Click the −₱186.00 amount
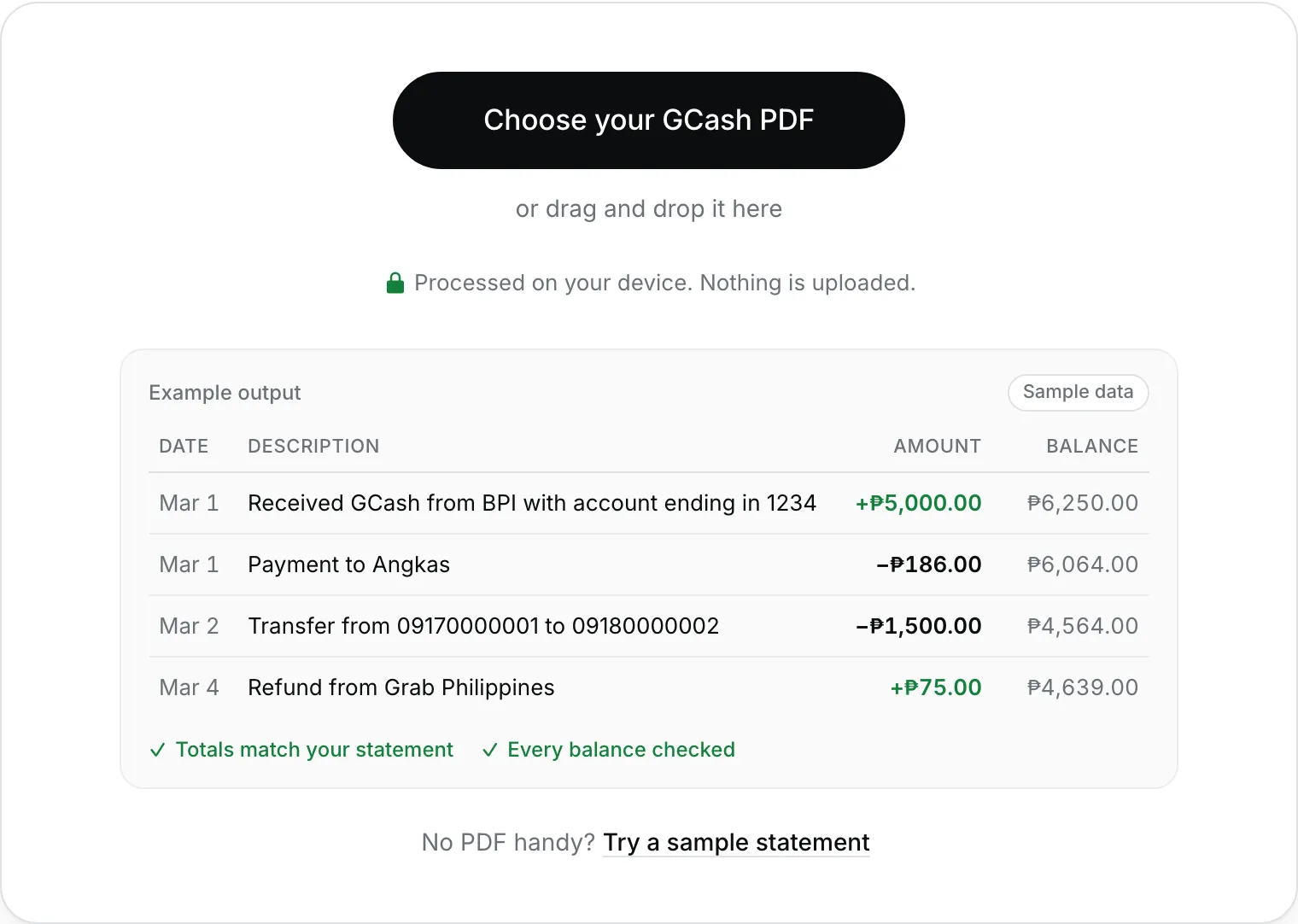The width and height of the screenshot is (1298, 924). [x=929, y=564]
